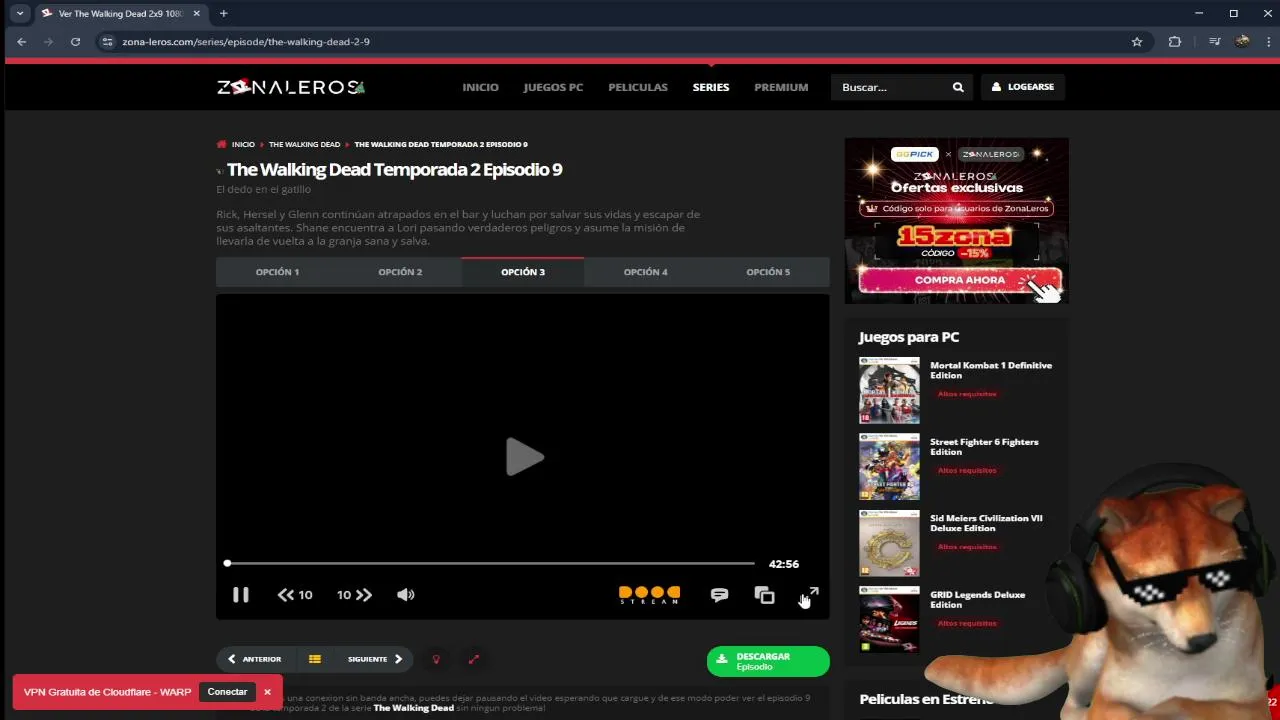Image resolution: width=1280 pixels, height=720 pixels.
Task: Open Mortal Kombat 1 Definitive Edition title
Action: tap(991, 370)
